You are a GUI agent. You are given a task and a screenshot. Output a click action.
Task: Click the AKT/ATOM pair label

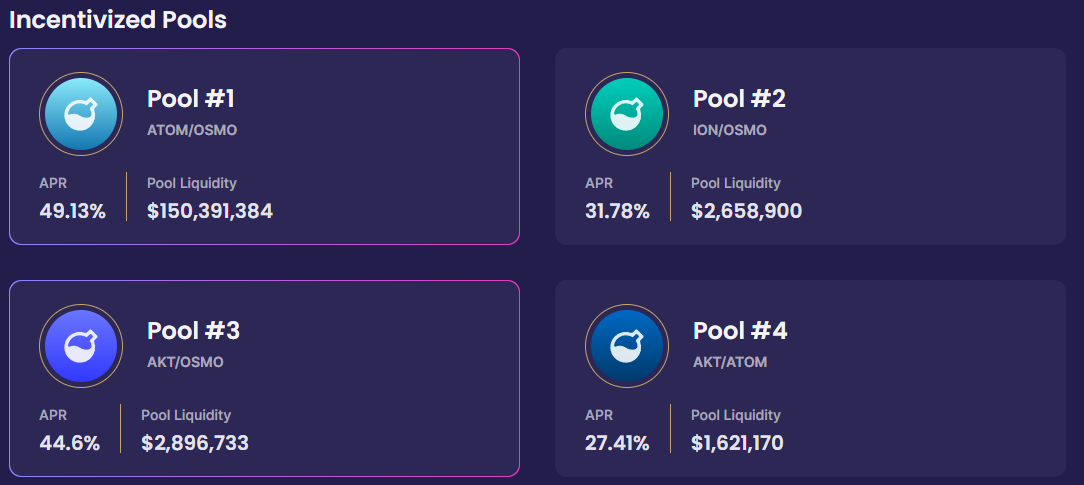click(x=730, y=362)
